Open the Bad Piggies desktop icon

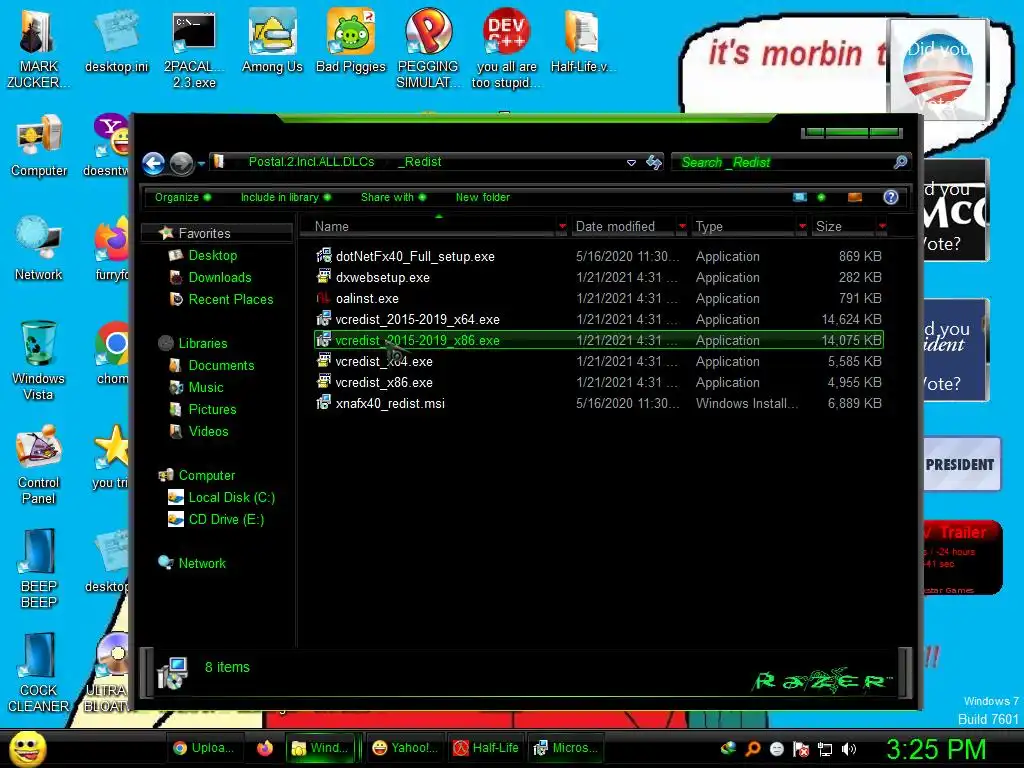tap(351, 40)
